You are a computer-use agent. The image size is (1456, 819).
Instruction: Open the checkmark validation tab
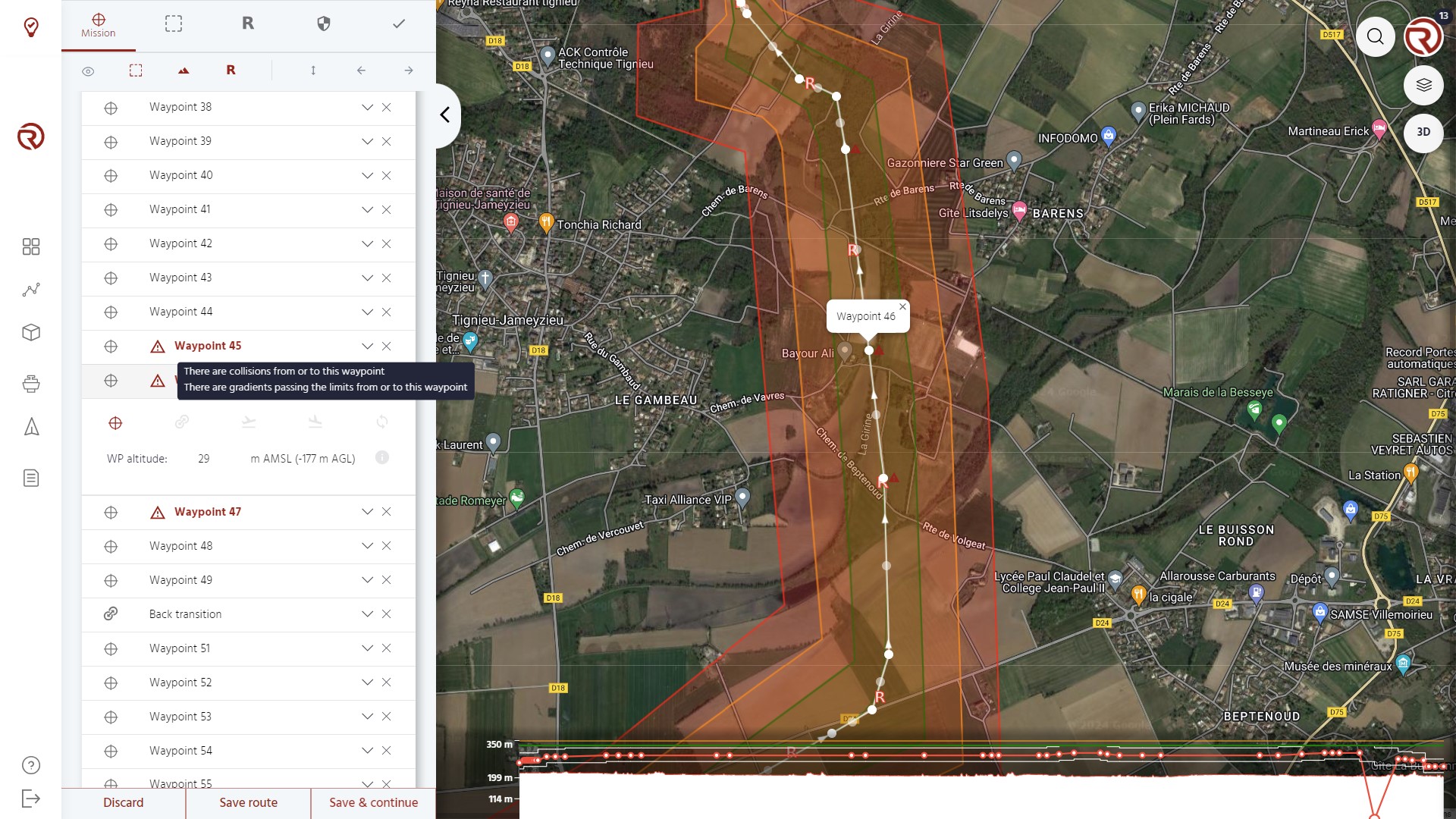[399, 24]
